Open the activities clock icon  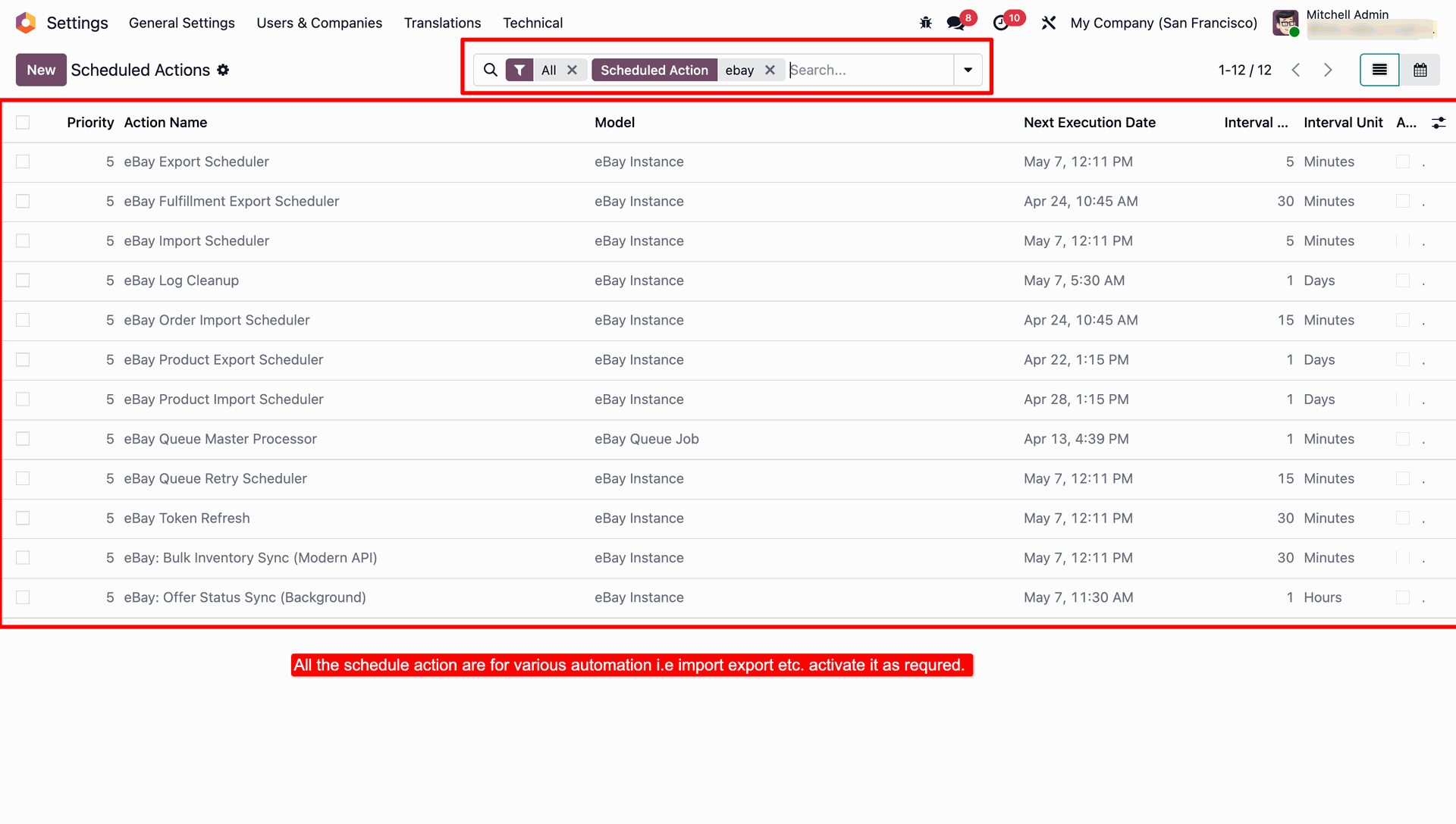pyautogui.click(x=1001, y=23)
